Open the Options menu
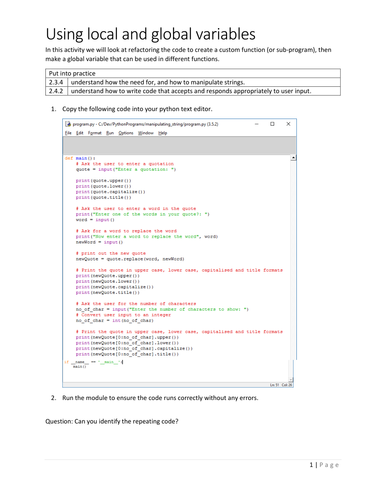This screenshot has height=500, width=386. click(x=126, y=133)
